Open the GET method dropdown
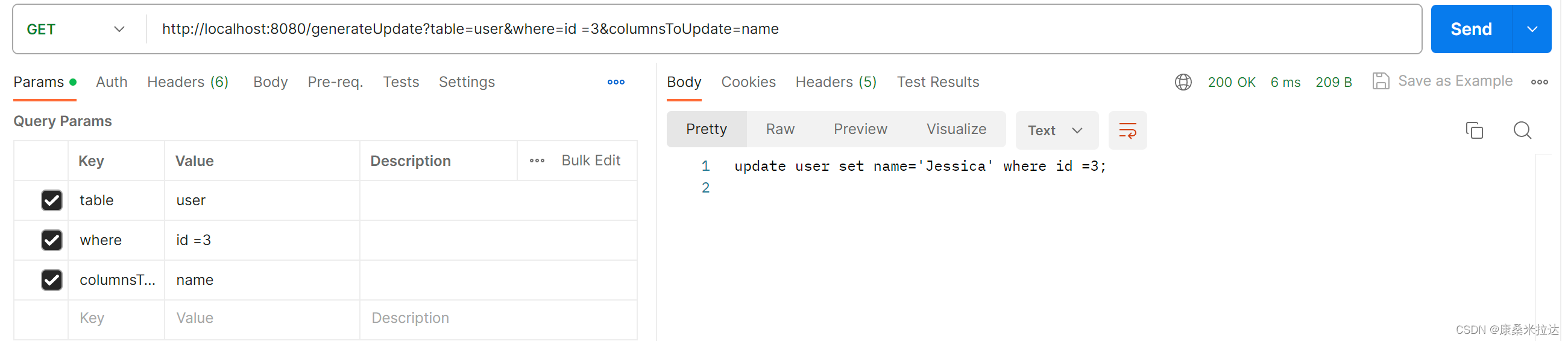Screen dimensions: 1568x341 click(x=75, y=29)
